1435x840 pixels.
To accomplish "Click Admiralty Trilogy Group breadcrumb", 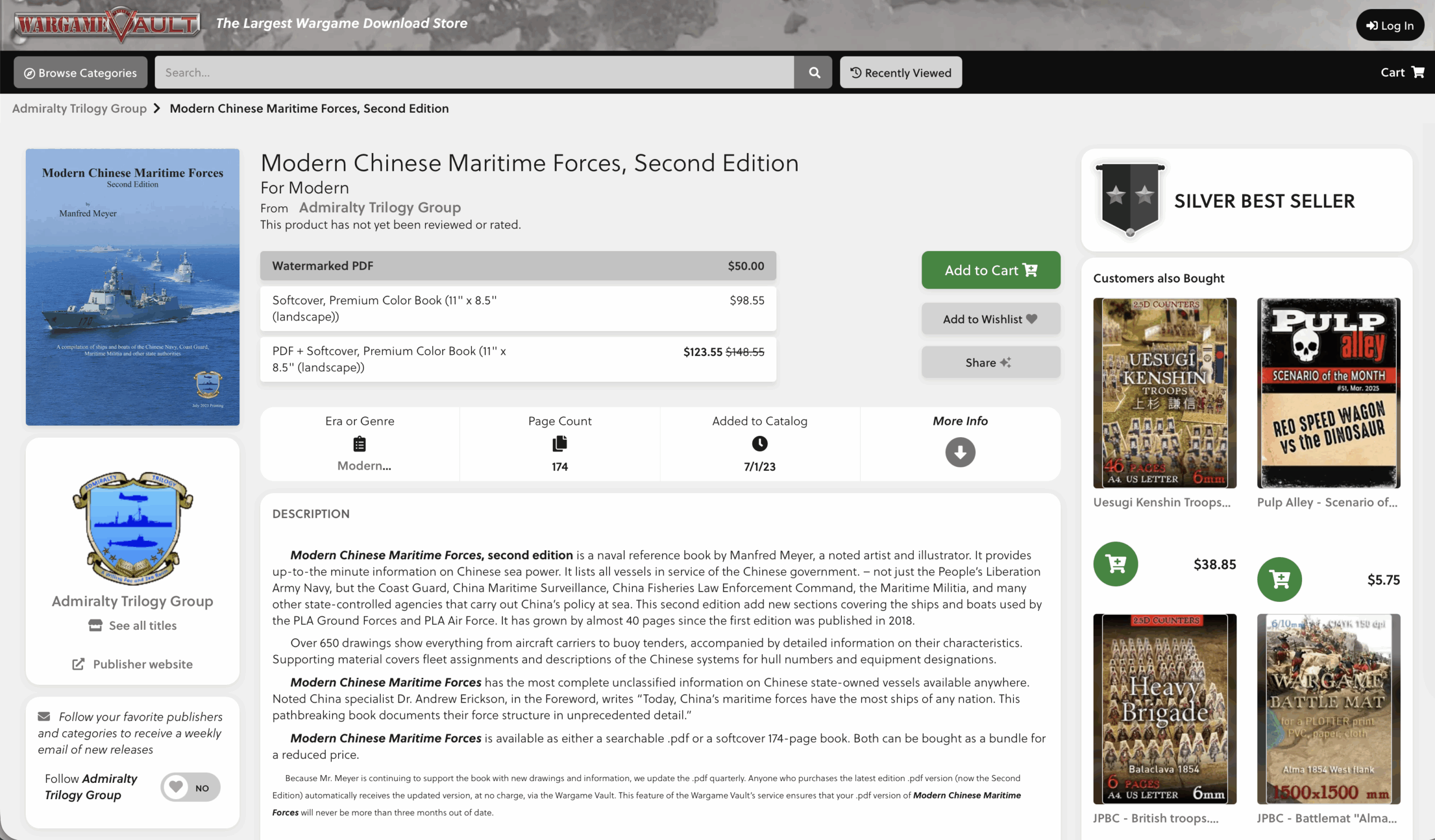I will coord(79,108).
